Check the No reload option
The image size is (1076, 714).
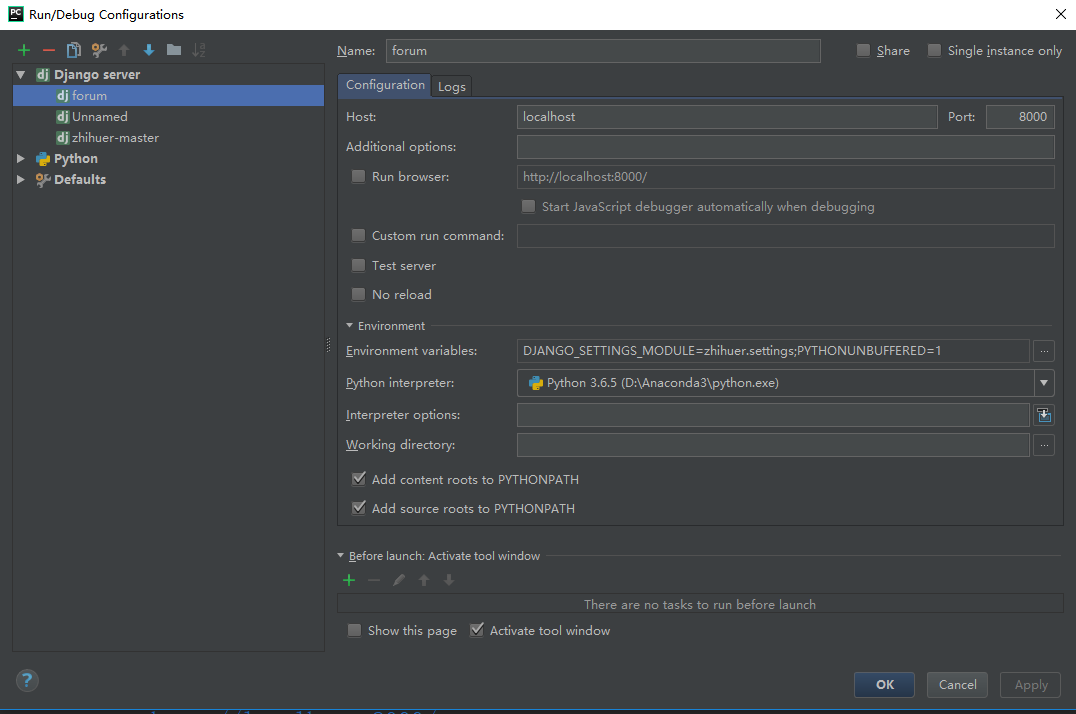tap(358, 295)
